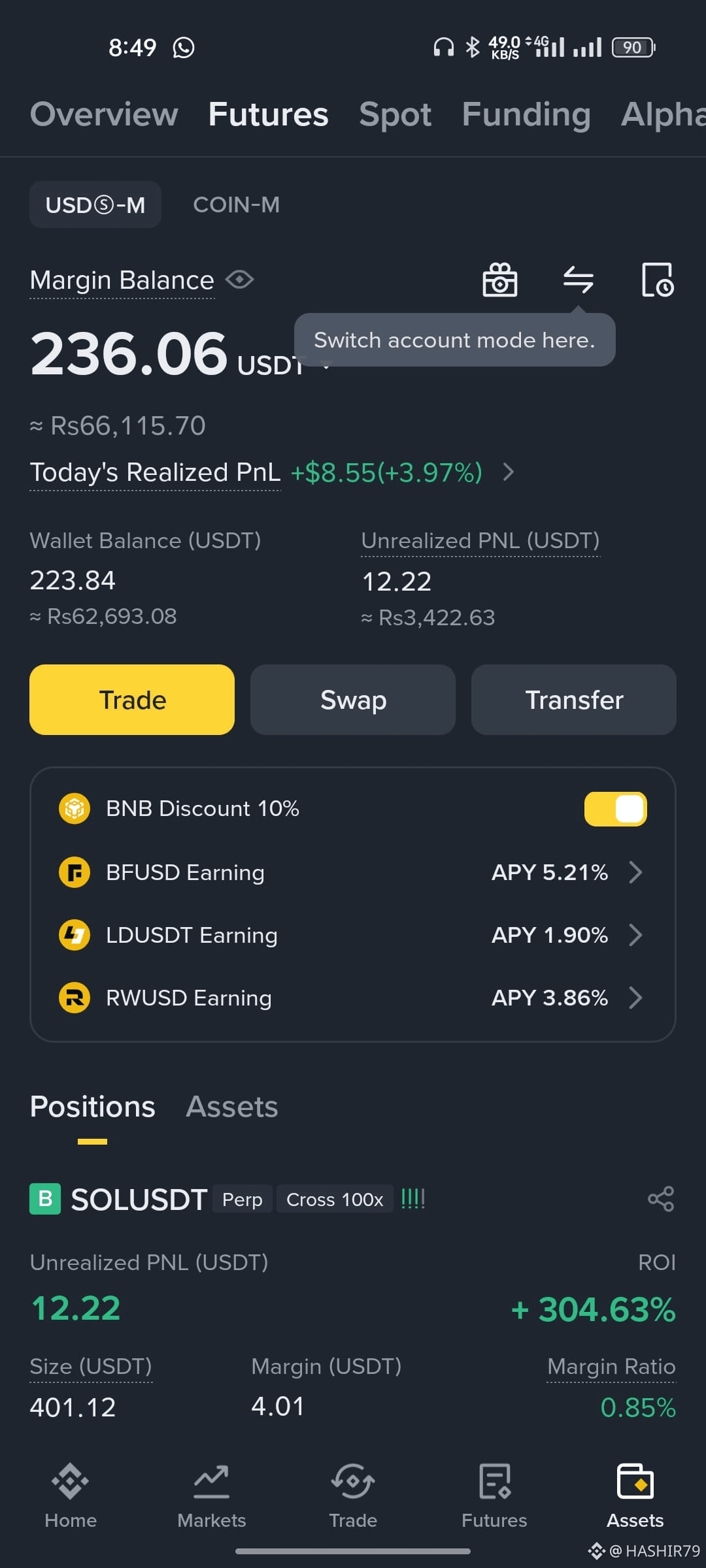This screenshot has width=706, height=1568.
Task: Open the transaction history icon
Action: [658, 280]
